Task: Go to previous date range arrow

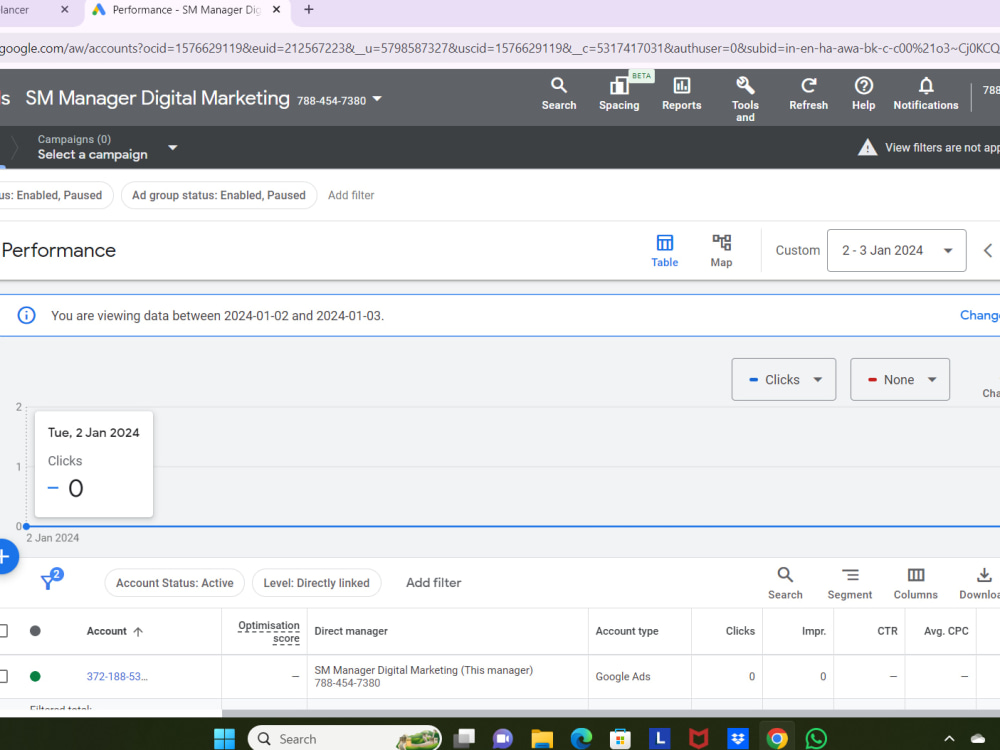Action: point(988,251)
